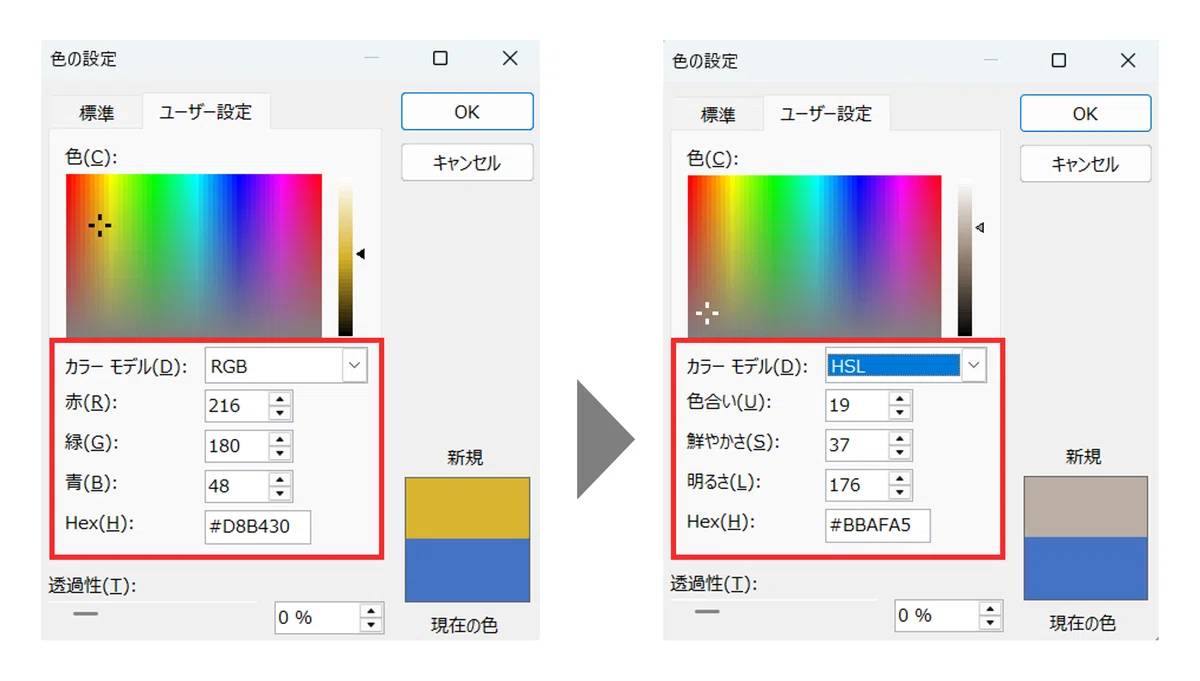1200x681 pixels.
Task: Open the RGB color model dropdown
Action: [x=354, y=366]
